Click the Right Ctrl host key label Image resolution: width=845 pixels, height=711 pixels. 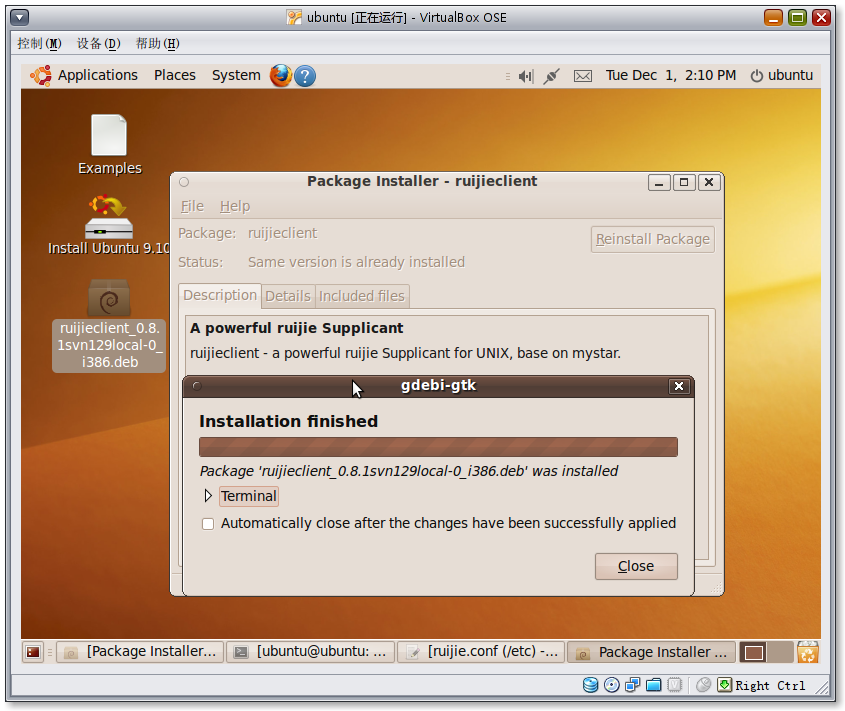(x=770, y=686)
